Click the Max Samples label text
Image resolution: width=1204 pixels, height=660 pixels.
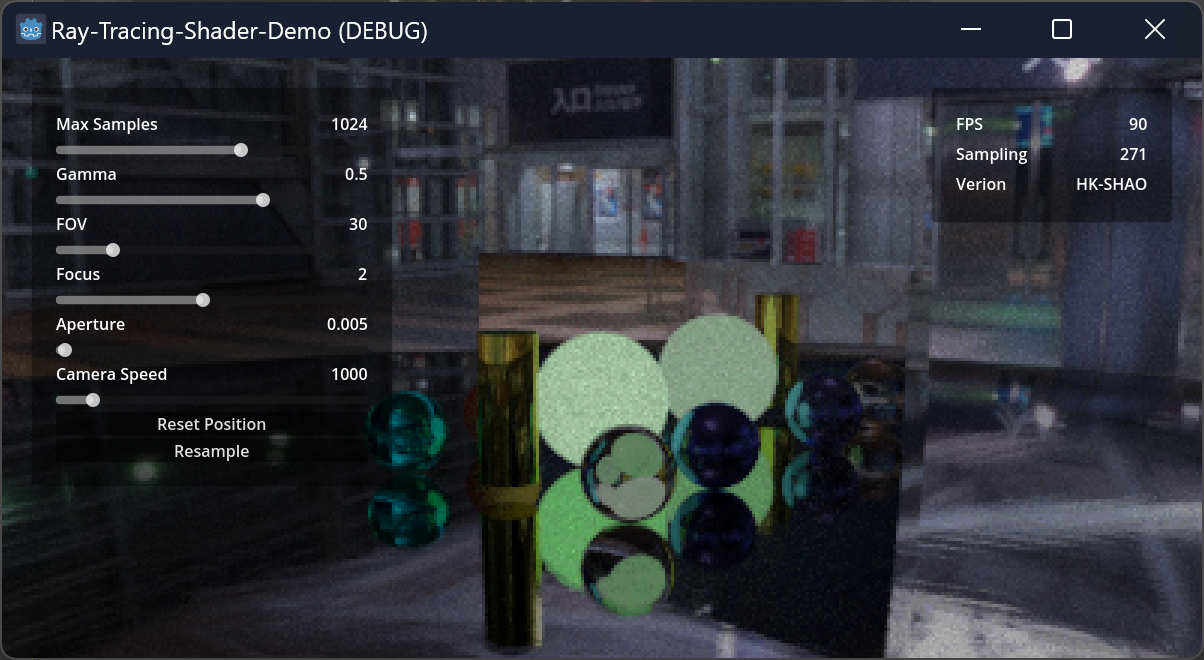point(106,124)
